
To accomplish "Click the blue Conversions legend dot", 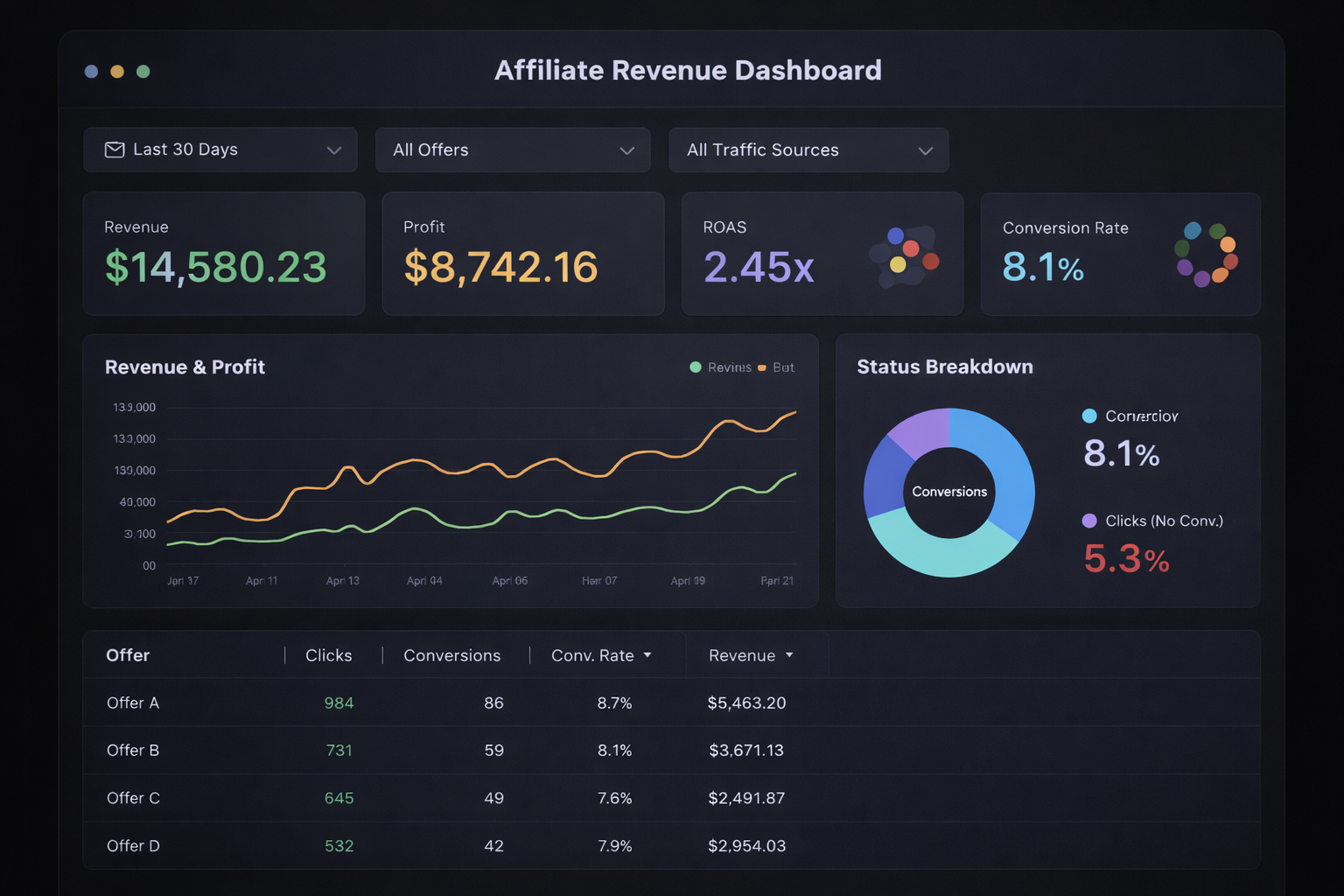I will pyautogui.click(x=1089, y=416).
